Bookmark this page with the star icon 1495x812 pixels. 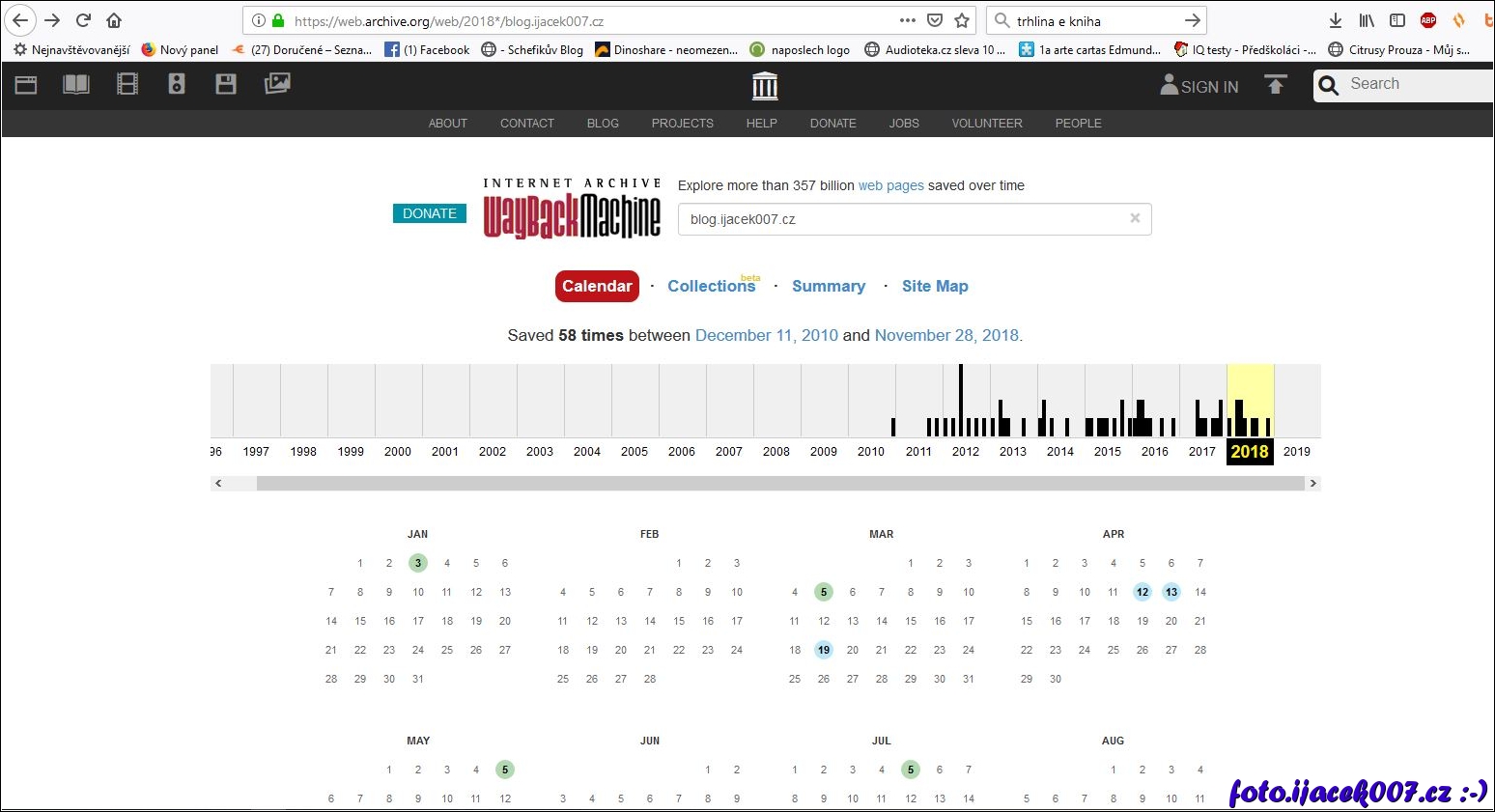click(x=962, y=20)
